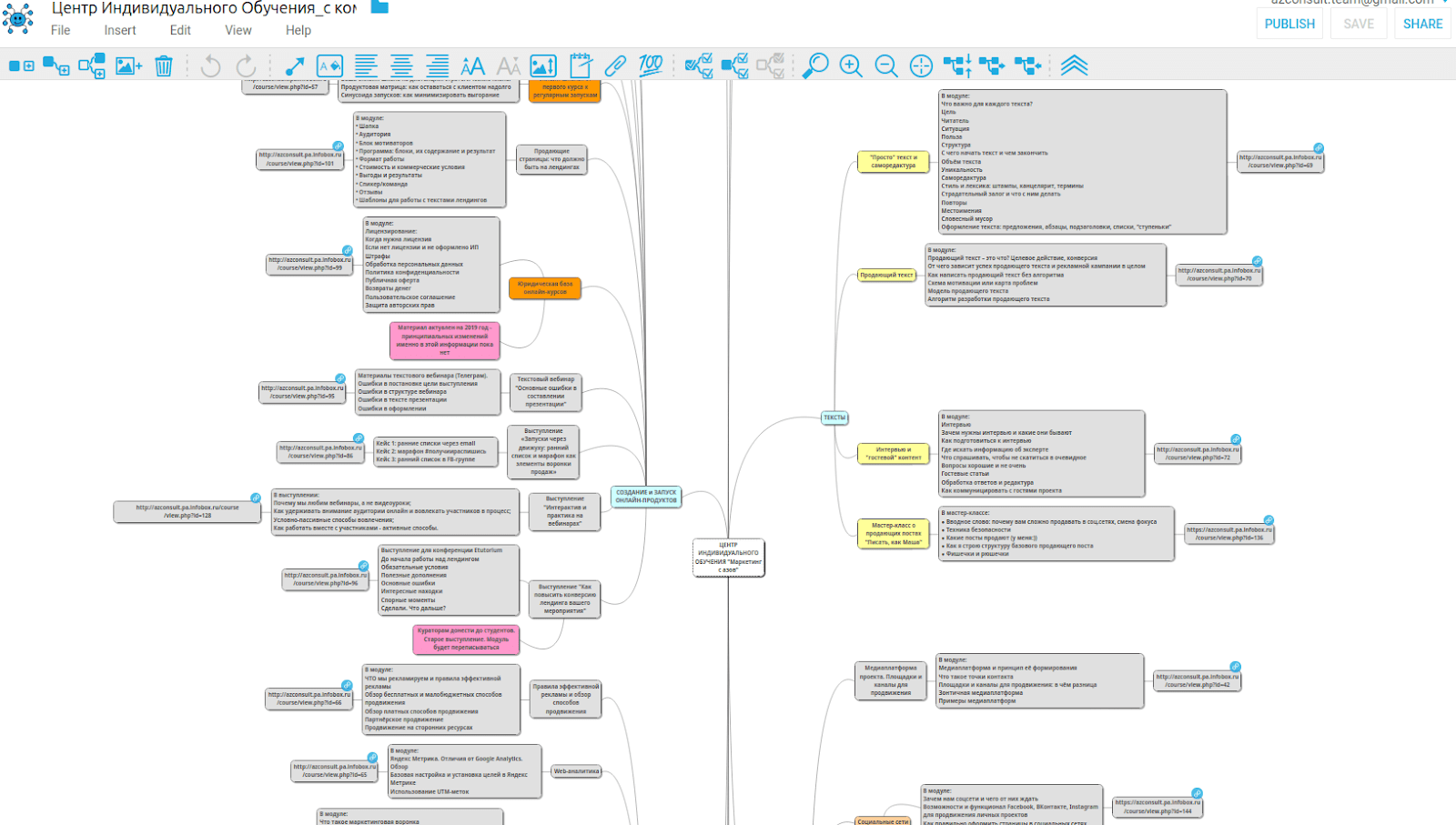Open the image size tool icon
The height and width of the screenshot is (825, 1456).
543,66
